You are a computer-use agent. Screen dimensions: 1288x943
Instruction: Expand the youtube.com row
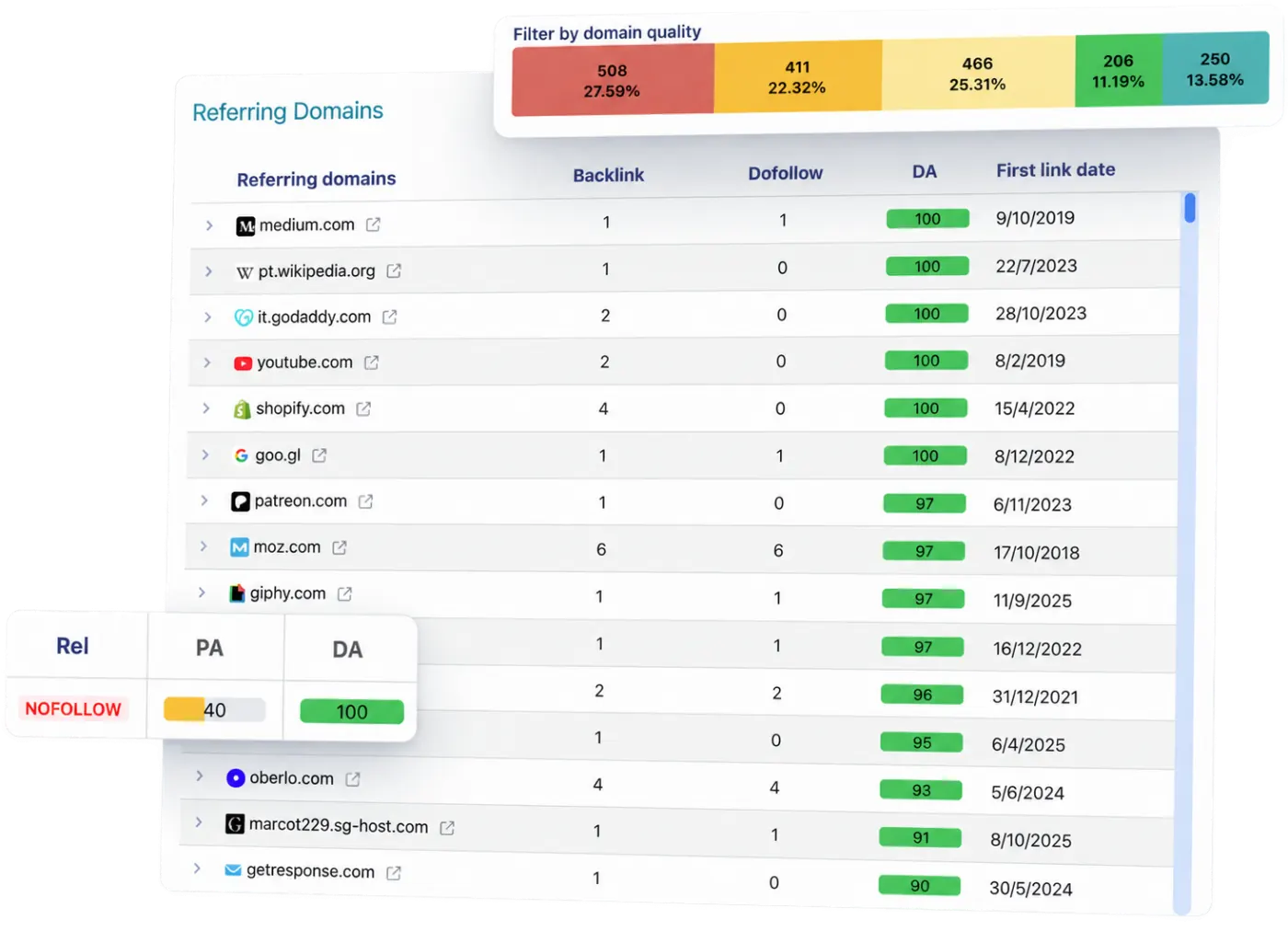click(x=207, y=362)
